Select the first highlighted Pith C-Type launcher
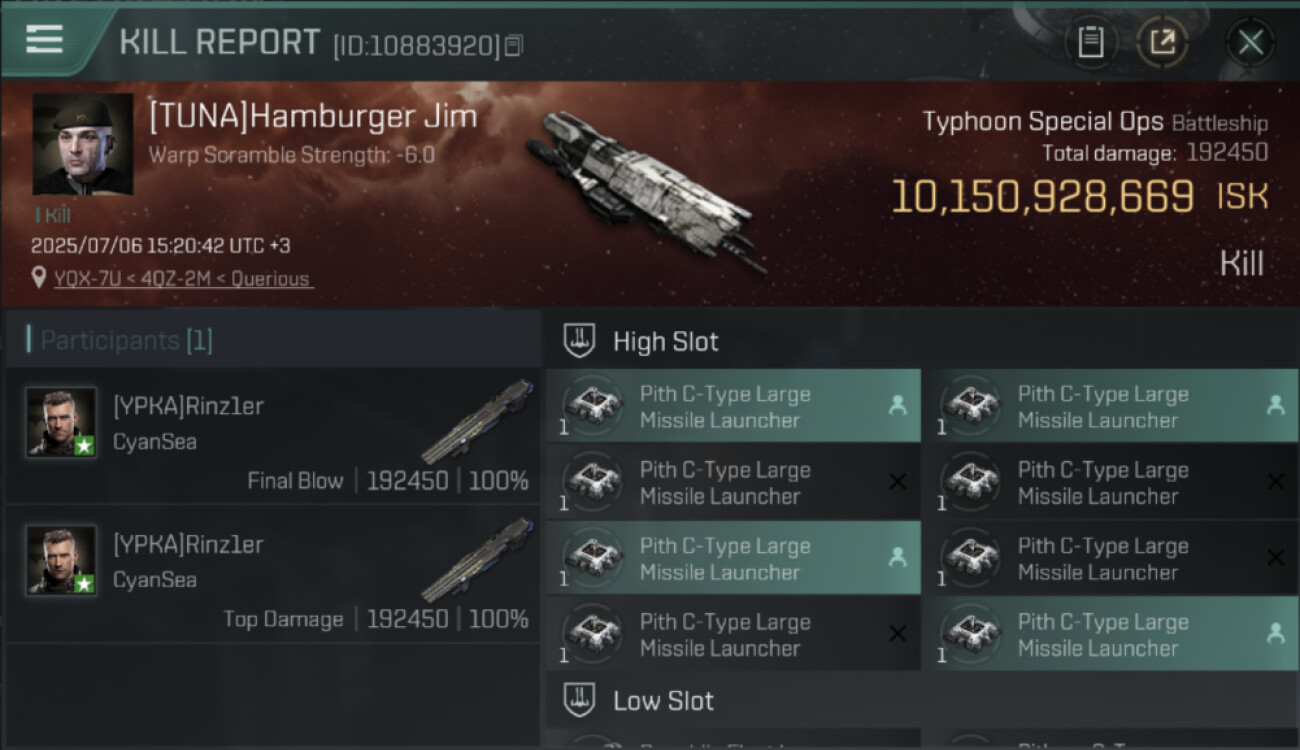 (733, 406)
